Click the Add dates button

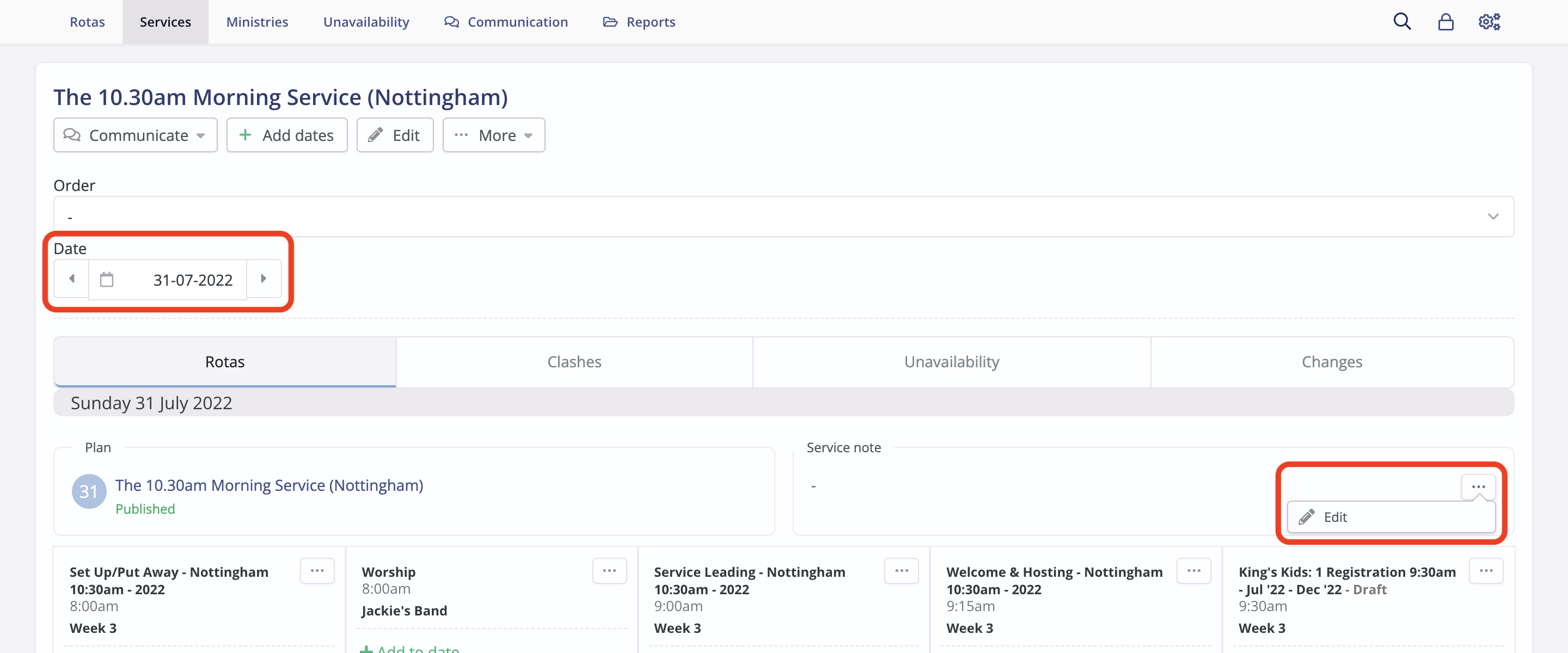pos(287,135)
